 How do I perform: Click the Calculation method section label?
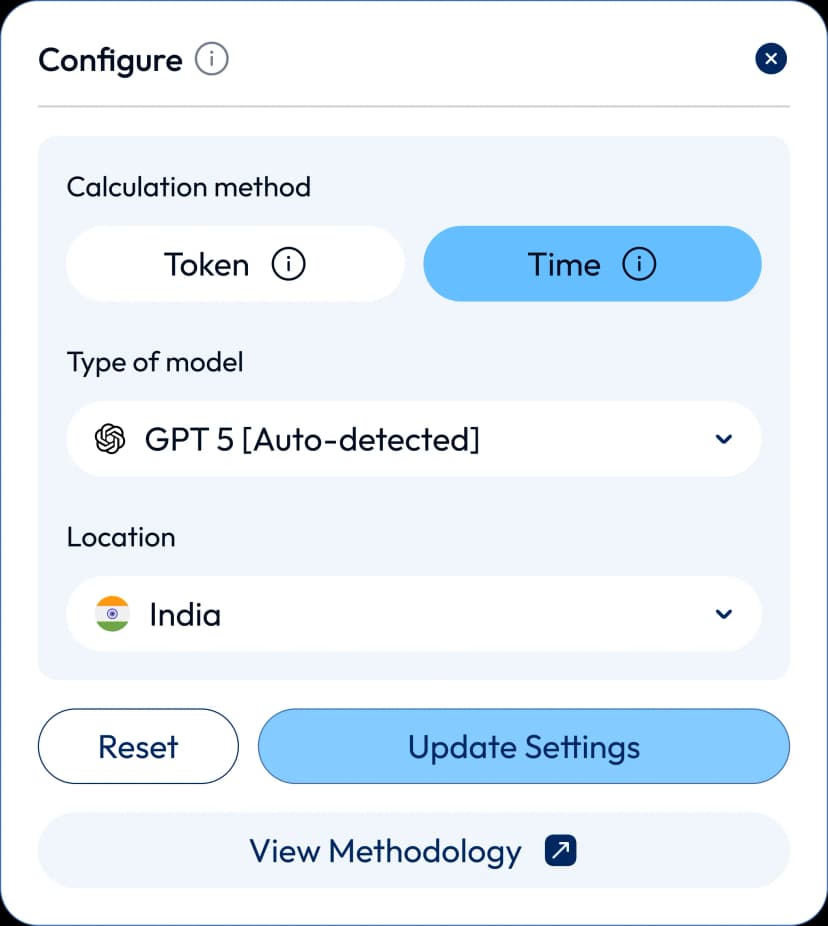[x=188, y=187]
